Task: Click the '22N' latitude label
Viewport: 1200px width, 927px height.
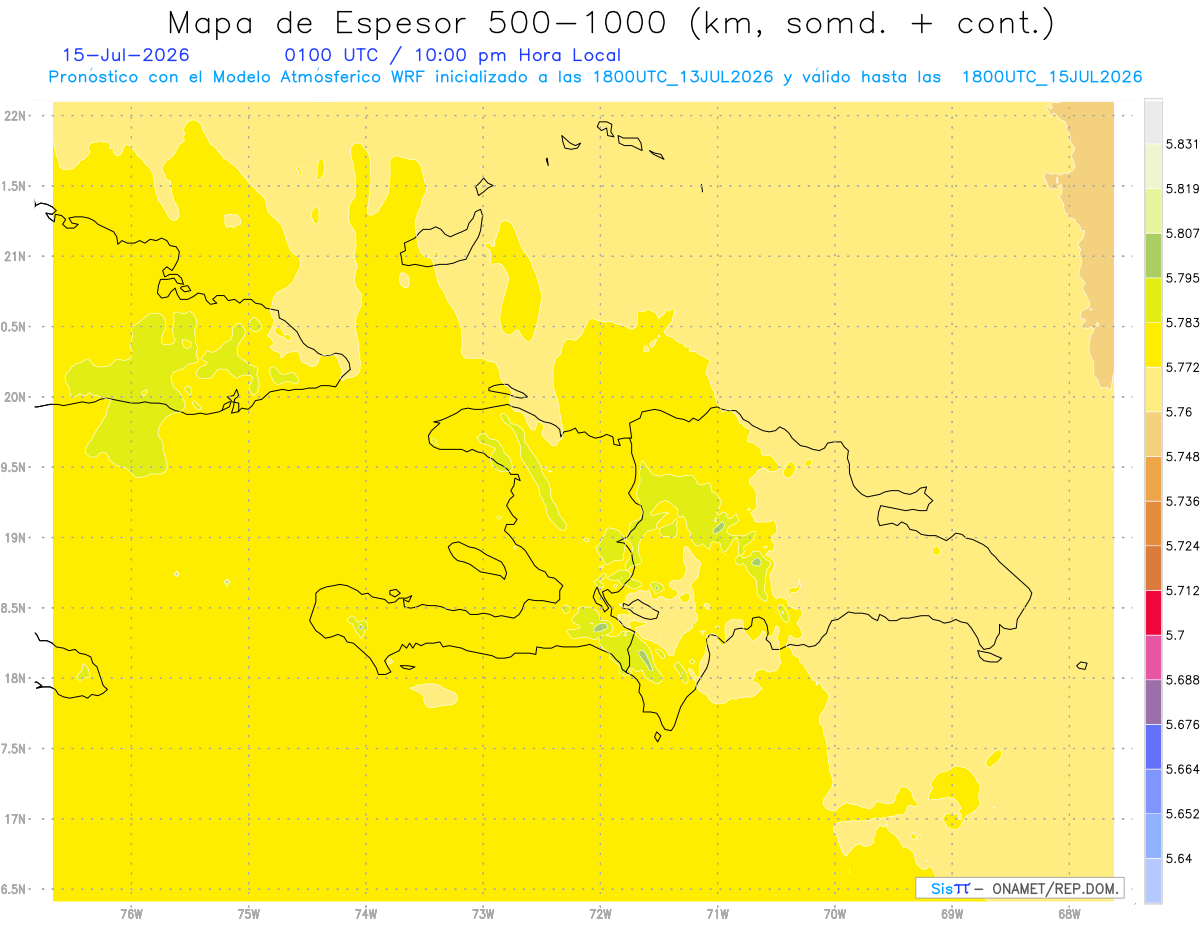Action: point(16,116)
